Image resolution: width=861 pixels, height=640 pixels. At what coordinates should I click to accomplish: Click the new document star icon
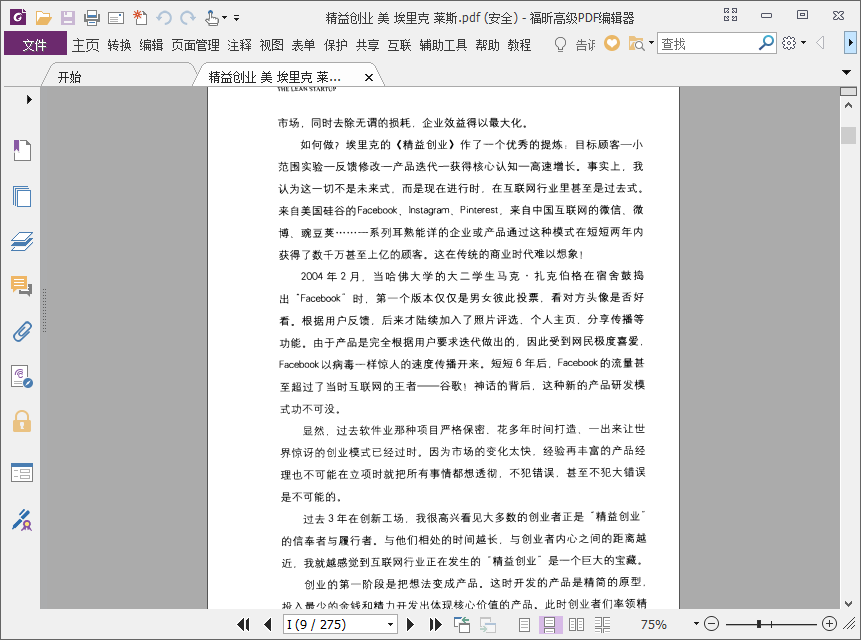(x=140, y=18)
